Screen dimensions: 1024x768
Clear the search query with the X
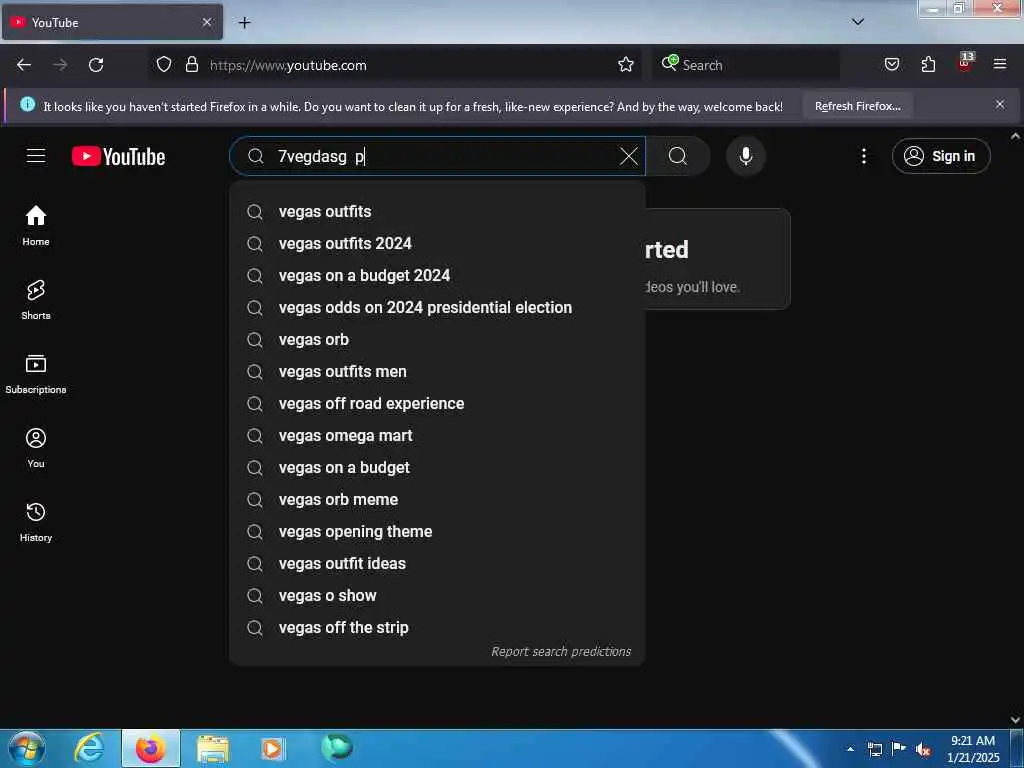pos(628,156)
